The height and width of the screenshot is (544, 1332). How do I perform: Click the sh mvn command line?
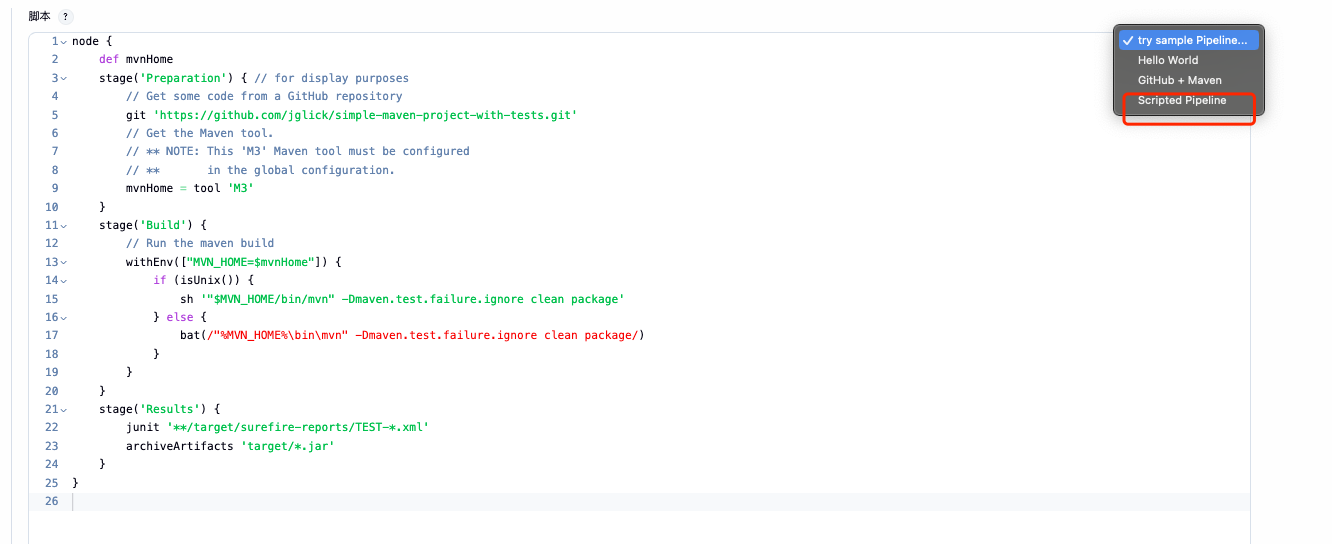(402, 299)
